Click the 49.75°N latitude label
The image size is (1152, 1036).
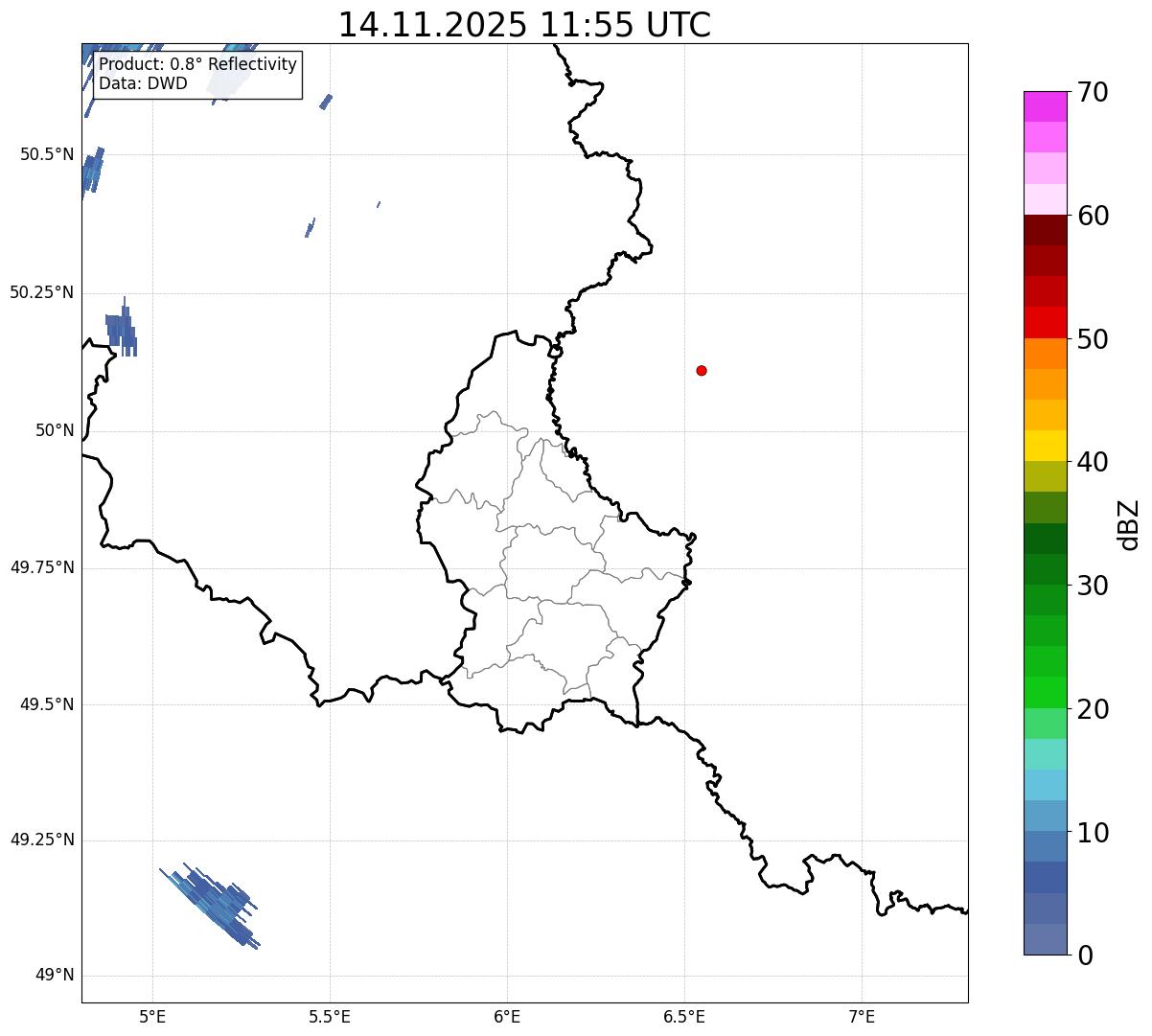(41, 567)
